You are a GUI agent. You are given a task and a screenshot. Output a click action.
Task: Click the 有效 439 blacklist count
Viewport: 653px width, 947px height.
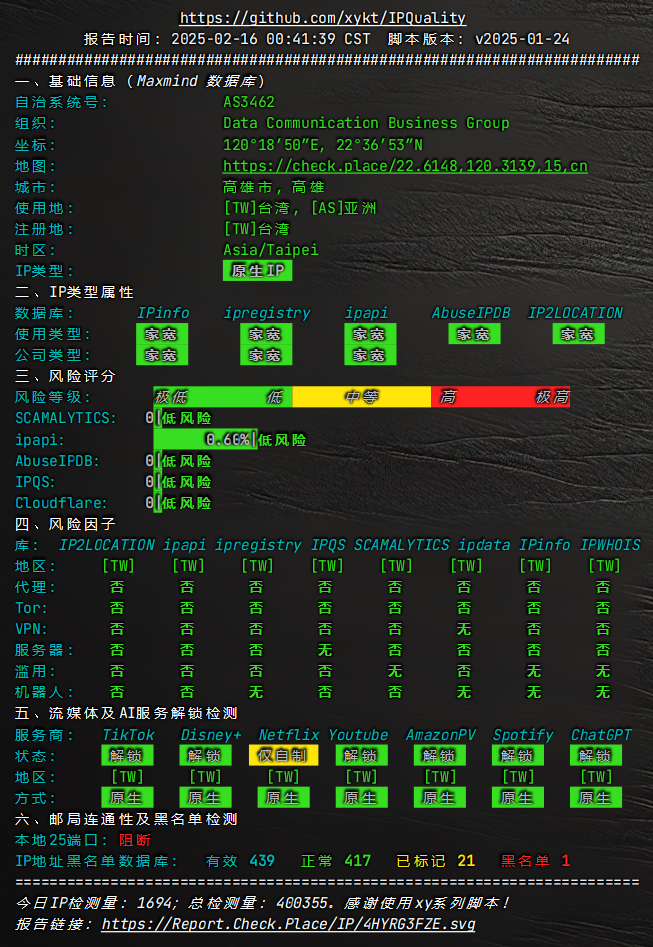240,861
